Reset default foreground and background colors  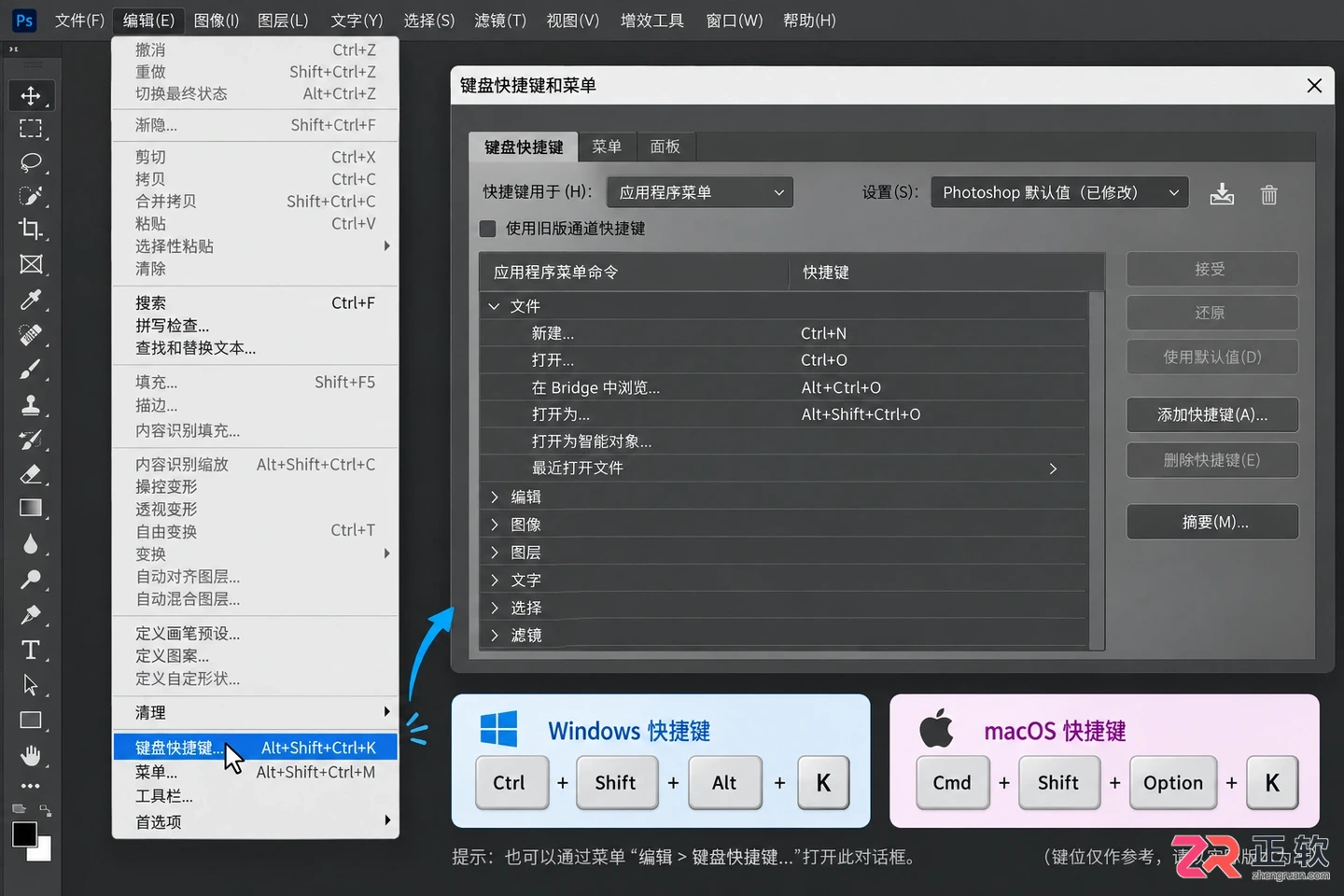point(19,809)
